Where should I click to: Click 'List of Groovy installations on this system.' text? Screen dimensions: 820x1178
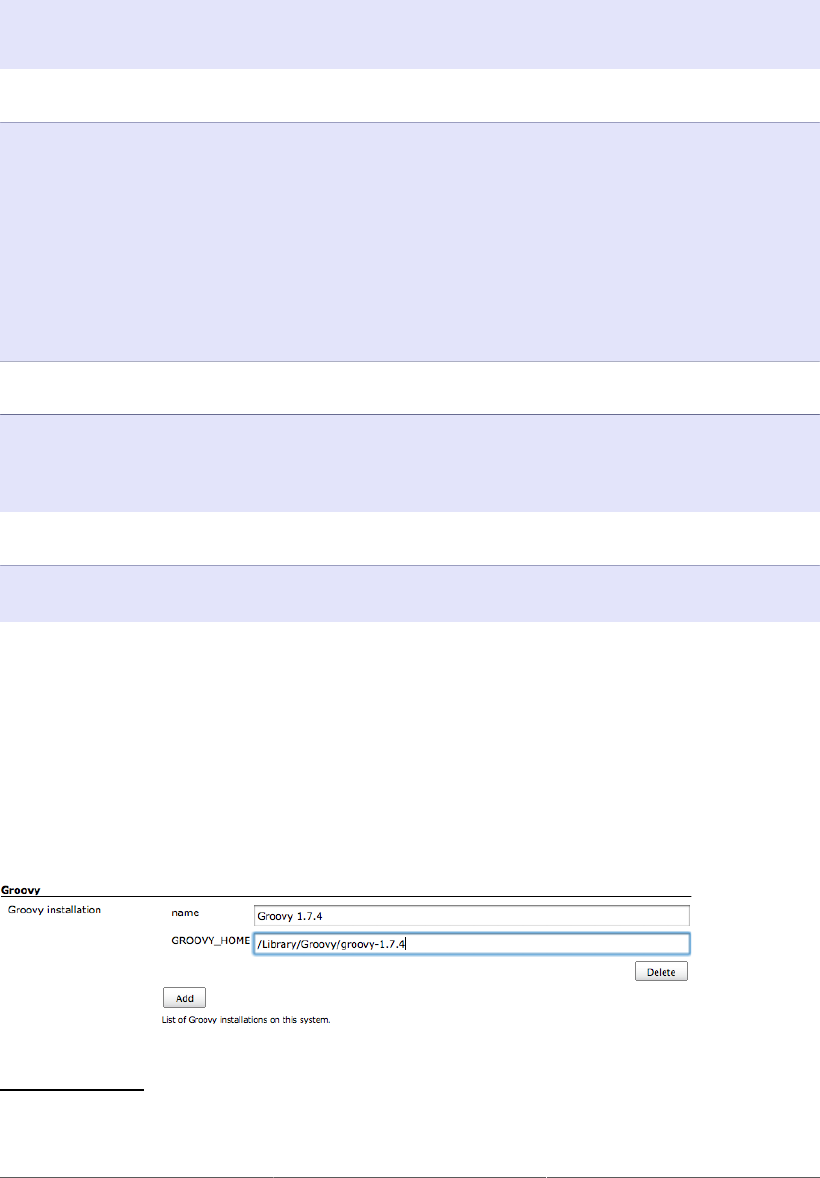pos(247,1021)
